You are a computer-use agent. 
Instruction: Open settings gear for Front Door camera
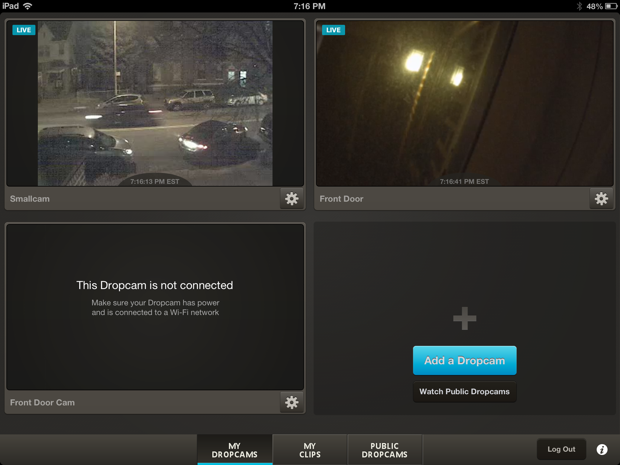coord(601,199)
